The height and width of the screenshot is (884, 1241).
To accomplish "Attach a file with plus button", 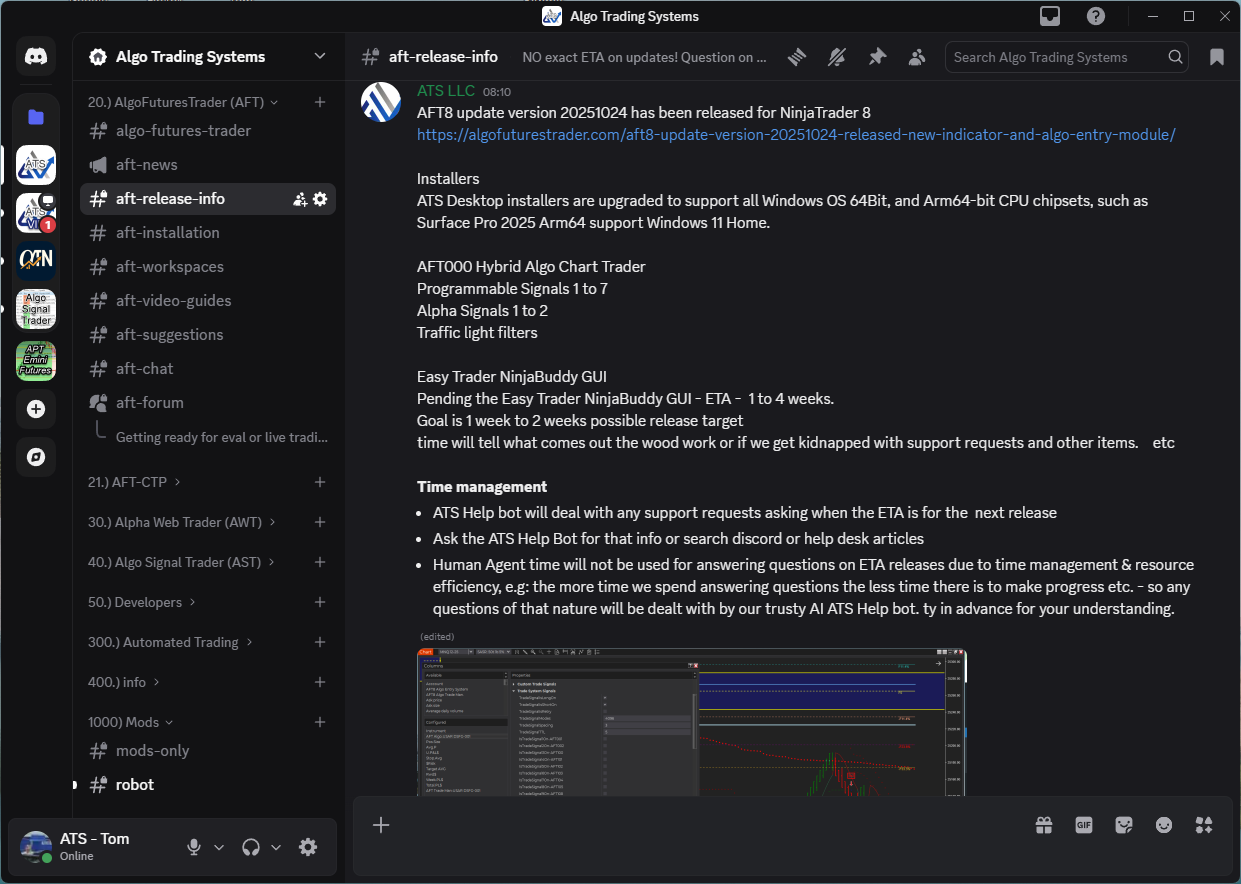I will coord(381,825).
